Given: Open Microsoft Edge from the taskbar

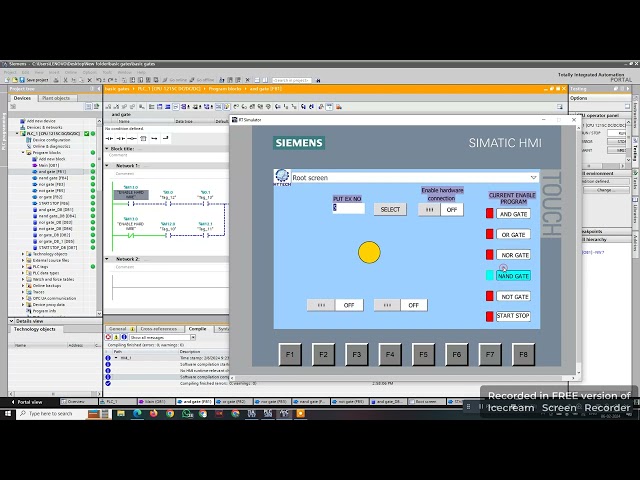Looking at the screenshot, I should (137, 413).
